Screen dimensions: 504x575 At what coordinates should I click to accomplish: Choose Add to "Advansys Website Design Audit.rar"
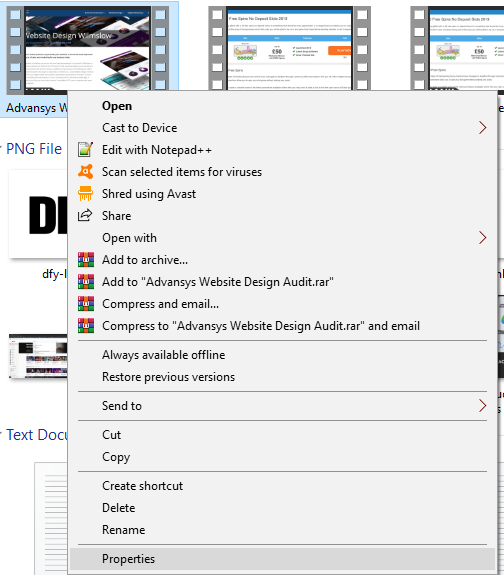point(282,282)
